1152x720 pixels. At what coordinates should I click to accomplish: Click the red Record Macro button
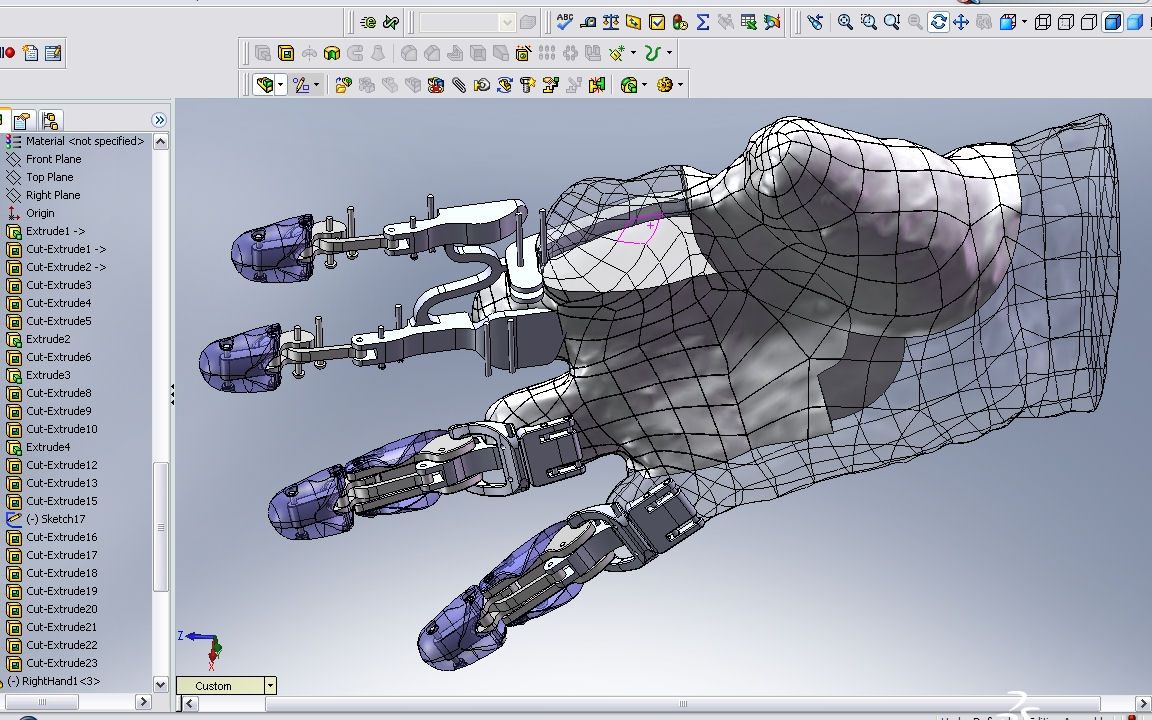point(9,53)
